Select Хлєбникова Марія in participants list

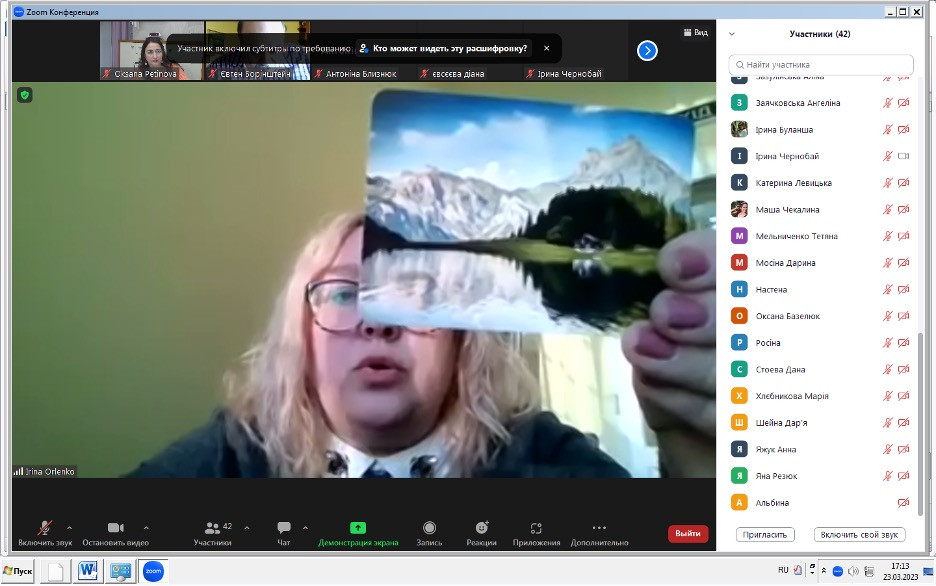pos(821,396)
